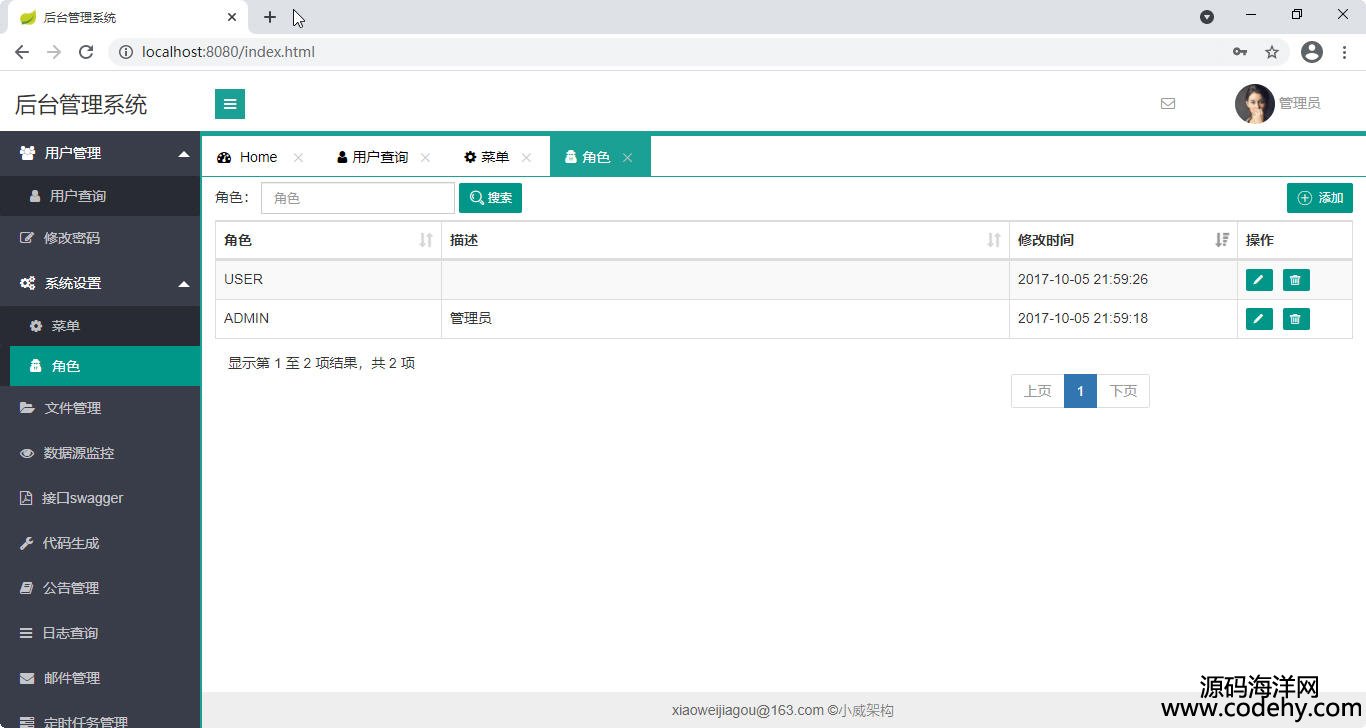Open a new browser tab with plus
1366x728 pixels.
[x=270, y=17]
